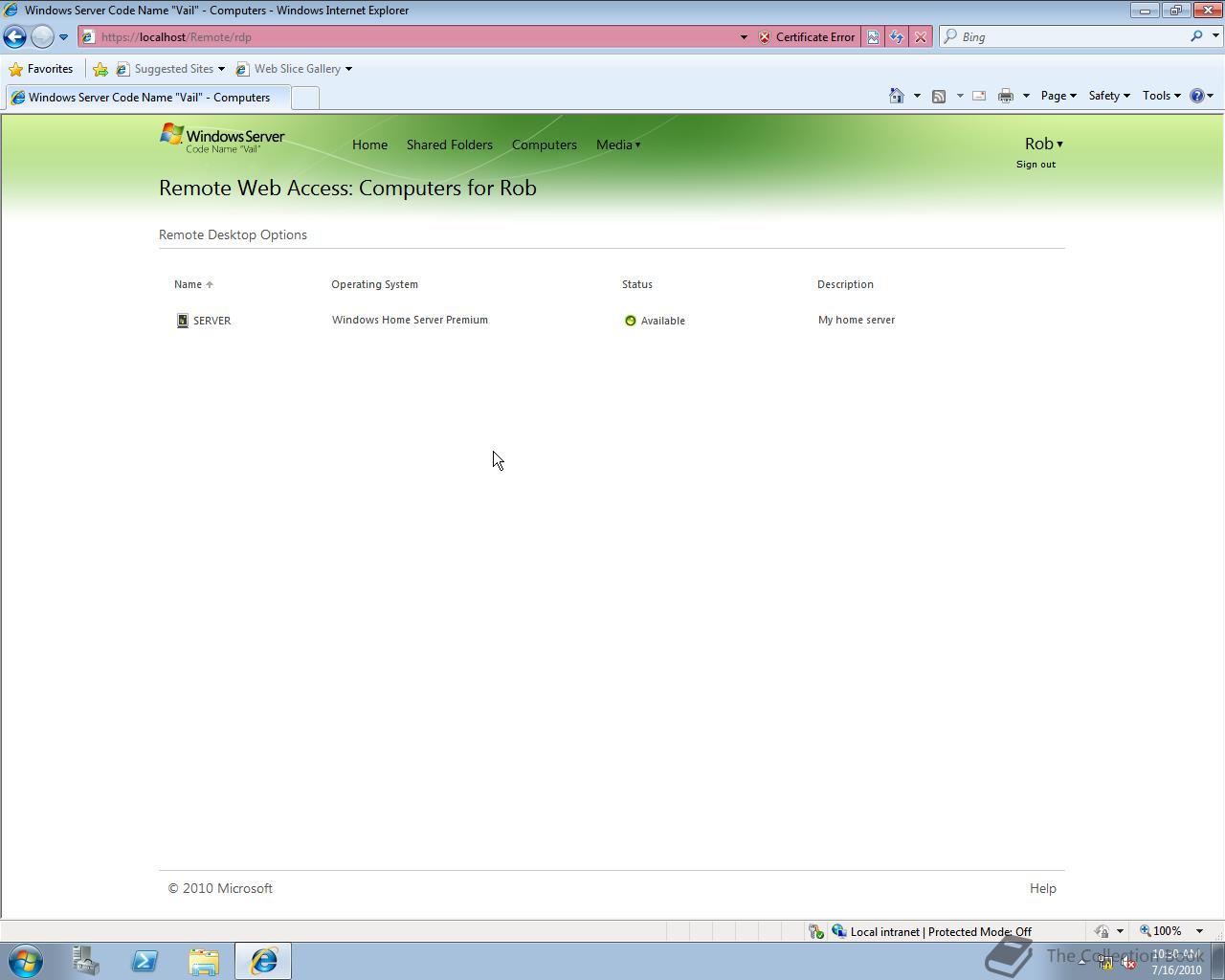Open search provider dropdown arrow
The width and height of the screenshot is (1225, 980).
[1215, 36]
